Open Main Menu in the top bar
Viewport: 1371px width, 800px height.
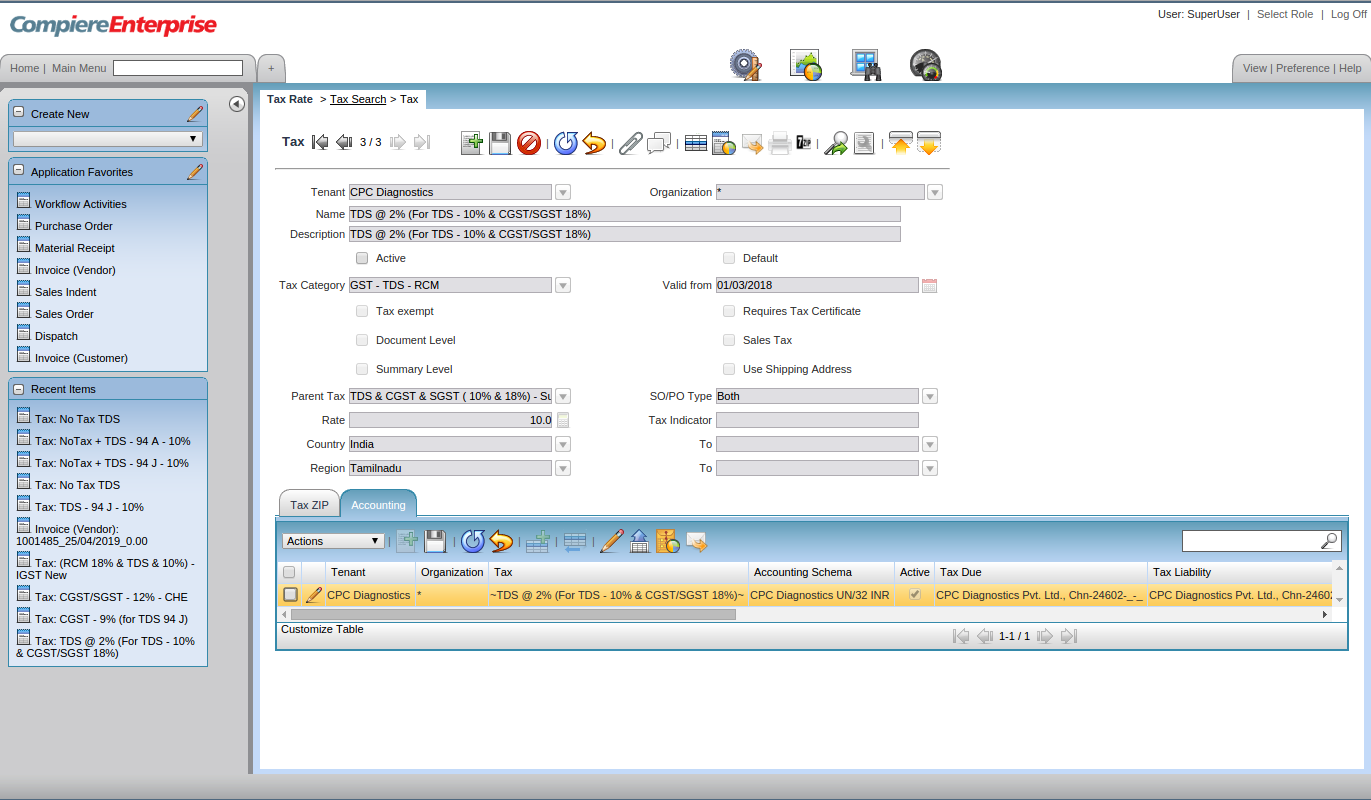point(79,68)
